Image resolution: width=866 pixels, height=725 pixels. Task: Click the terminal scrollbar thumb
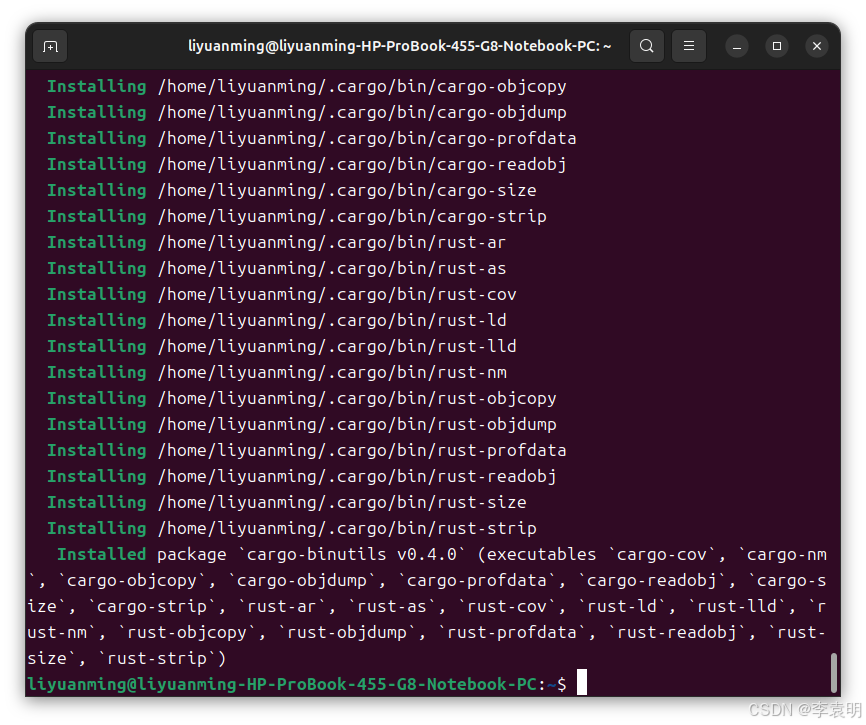(x=834, y=673)
